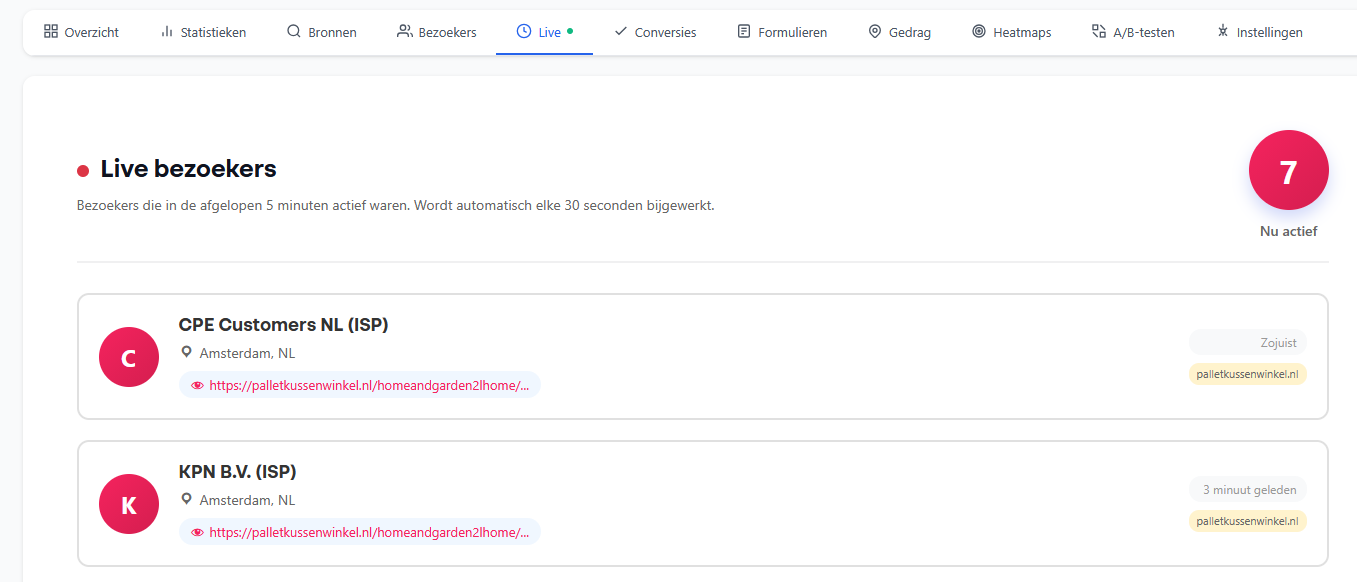Image resolution: width=1357 pixels, height=582 pixels.
Task: Click the Nu actief label
Action: [x=1288, y=231]
